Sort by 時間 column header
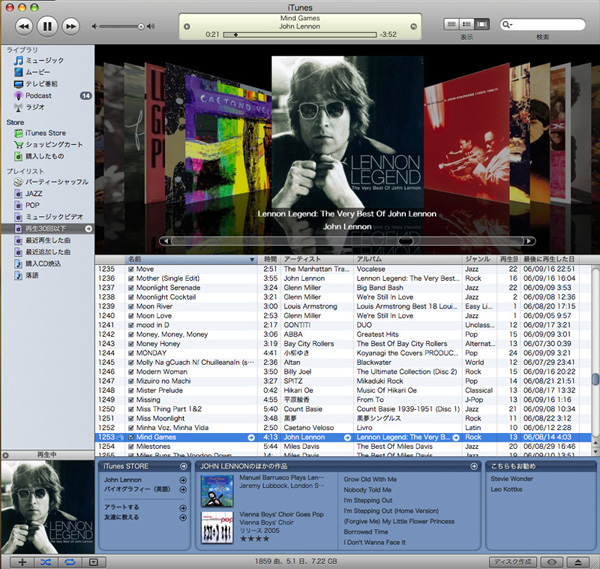The image size is (600, 569). pos(269,259)
